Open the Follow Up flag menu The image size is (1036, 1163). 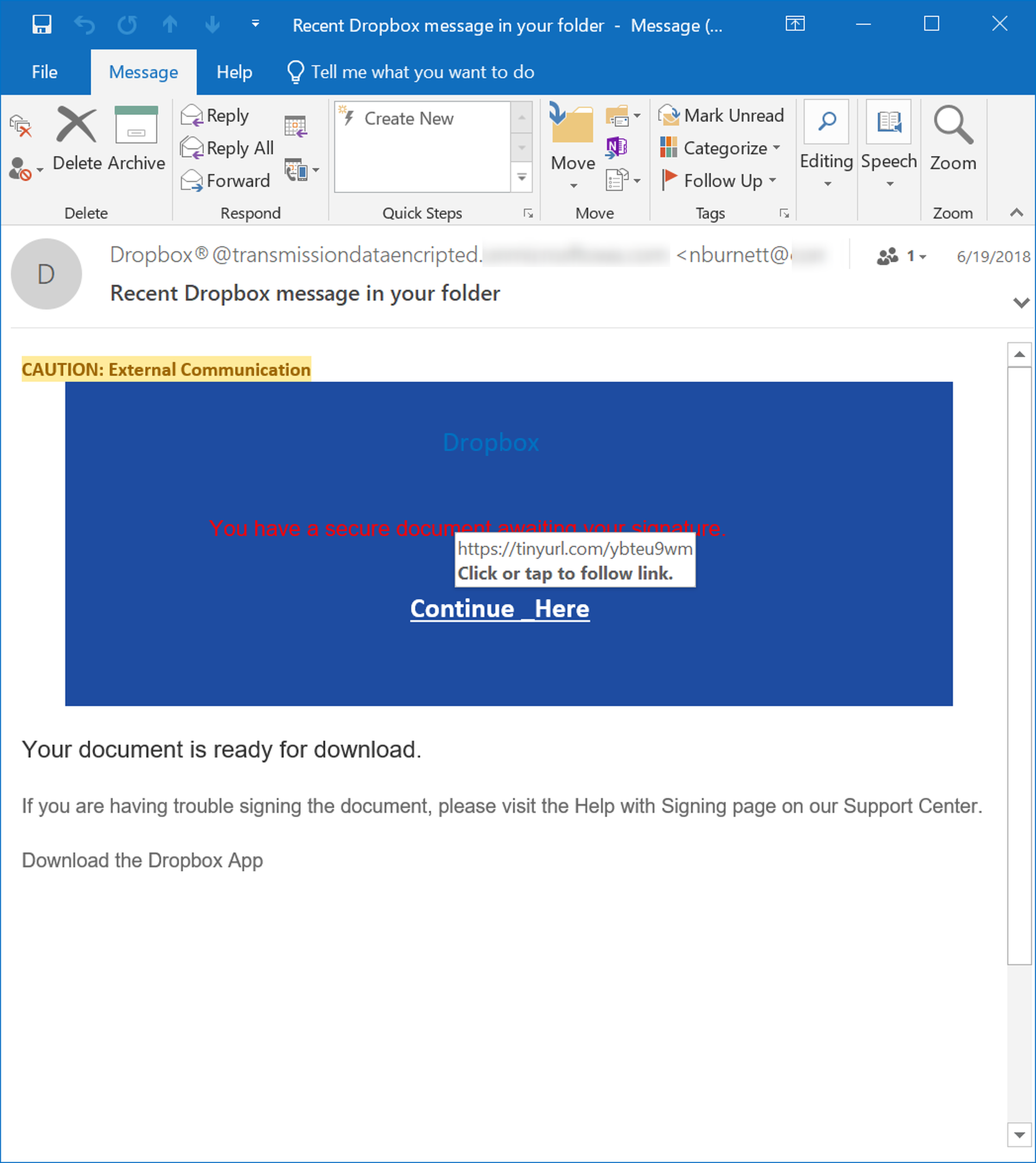(718, 181)
